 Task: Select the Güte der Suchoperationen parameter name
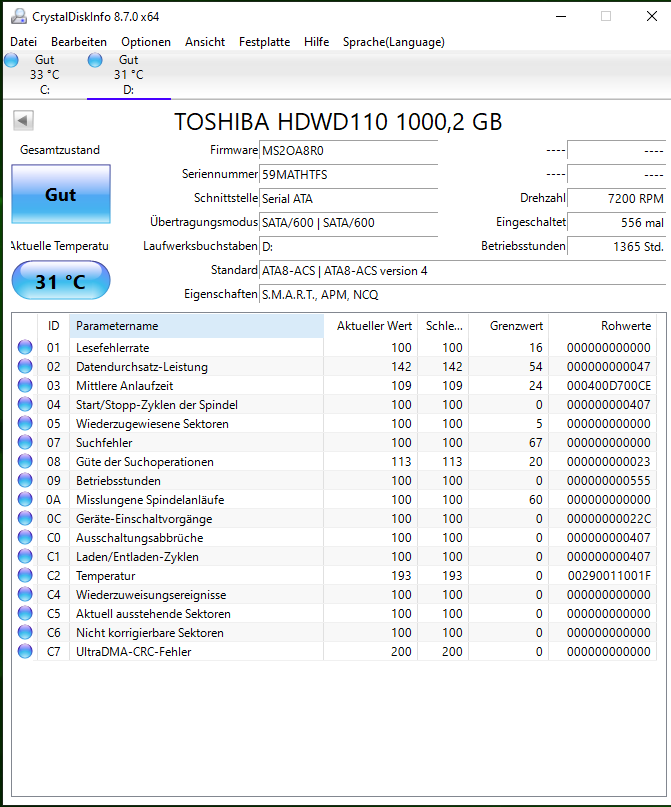click(x=145, y=462)
